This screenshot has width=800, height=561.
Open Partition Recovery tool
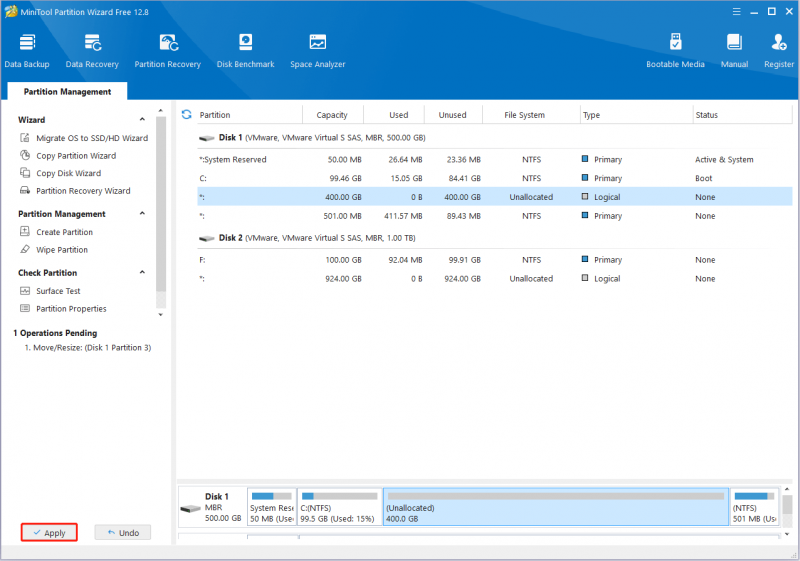click(167, 50)
